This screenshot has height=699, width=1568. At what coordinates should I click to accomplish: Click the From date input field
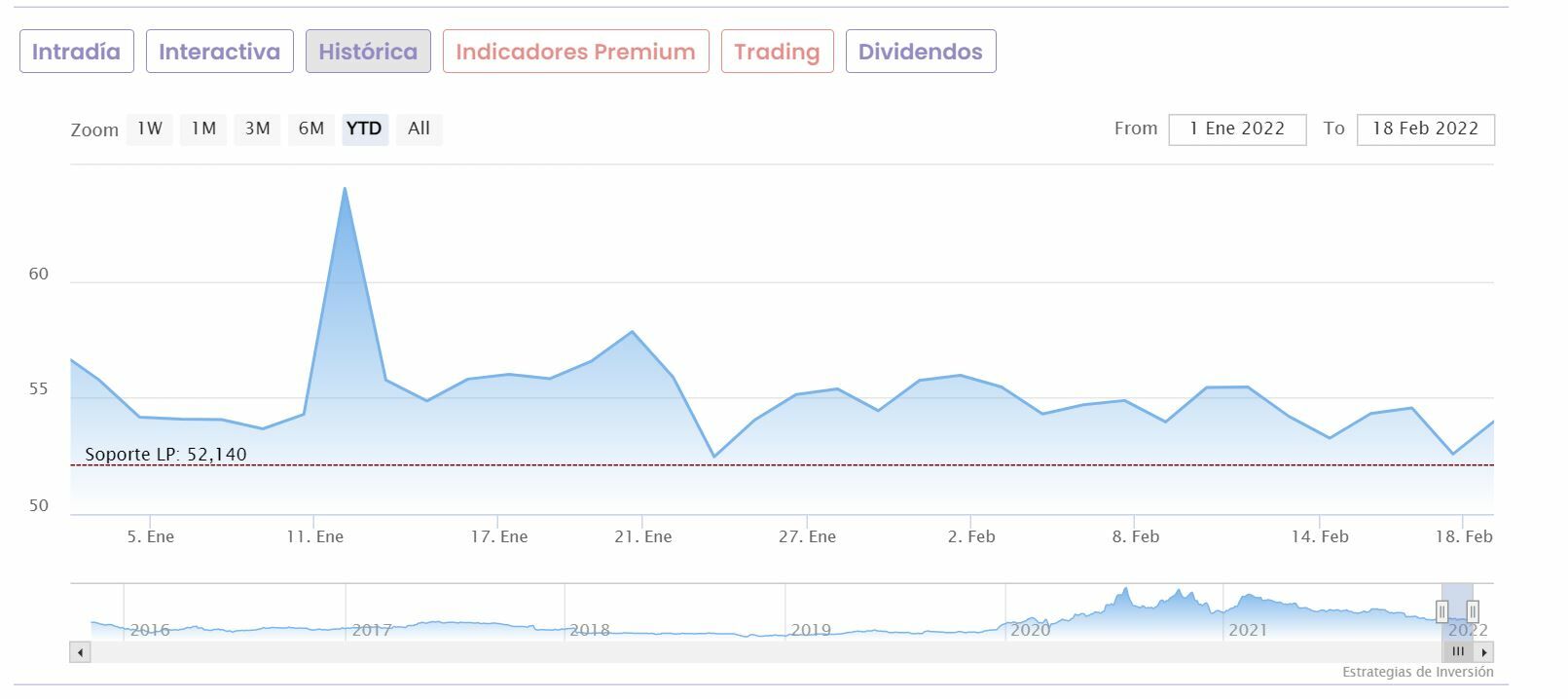1237,129
